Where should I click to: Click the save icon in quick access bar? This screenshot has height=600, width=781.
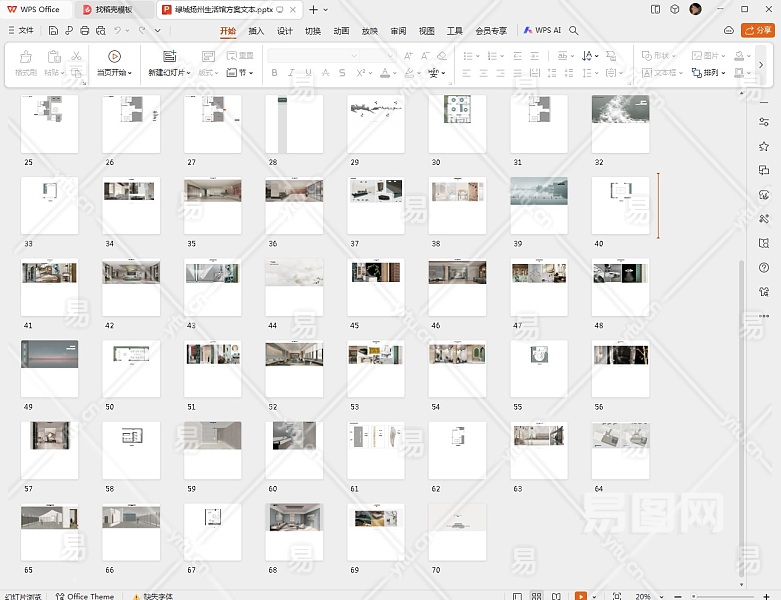tap(53, 31)
